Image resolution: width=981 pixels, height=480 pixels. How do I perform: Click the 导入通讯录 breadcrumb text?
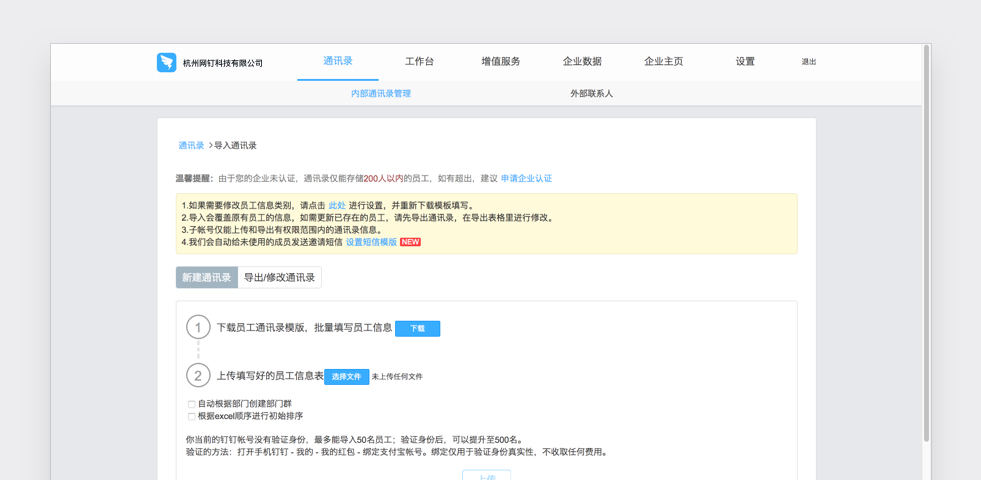pyautogui.click(x=235, y=145)
